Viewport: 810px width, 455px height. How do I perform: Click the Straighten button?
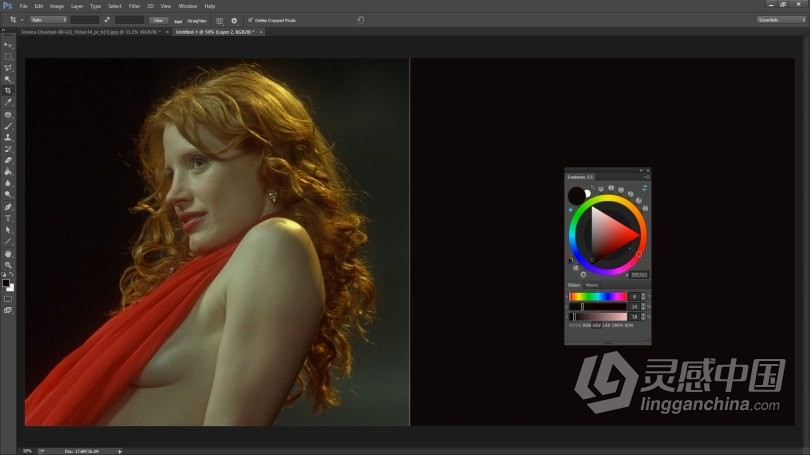pyautogui.click(x=192, y=21)
